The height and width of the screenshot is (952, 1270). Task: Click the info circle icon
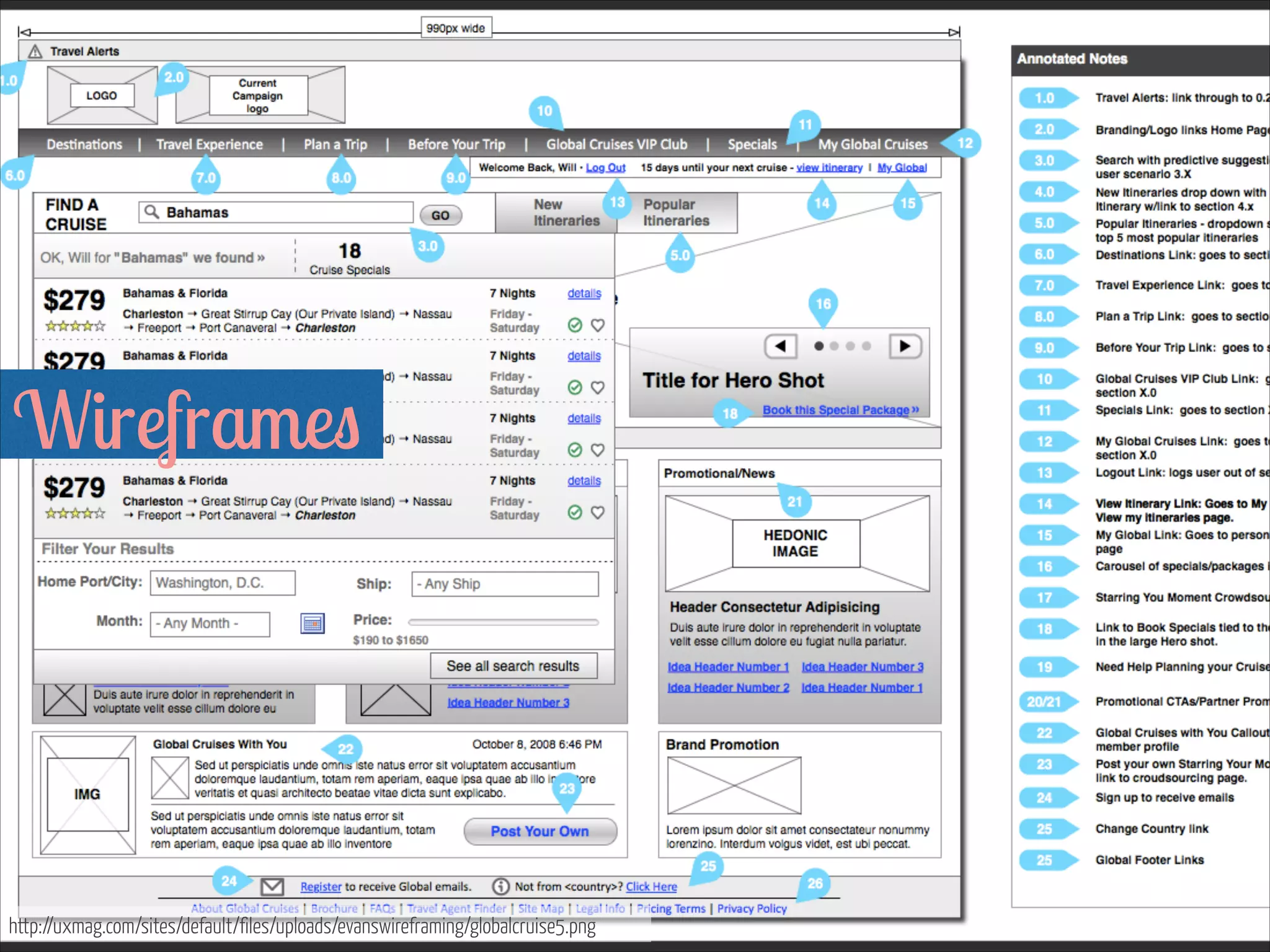tap(501, 887)
